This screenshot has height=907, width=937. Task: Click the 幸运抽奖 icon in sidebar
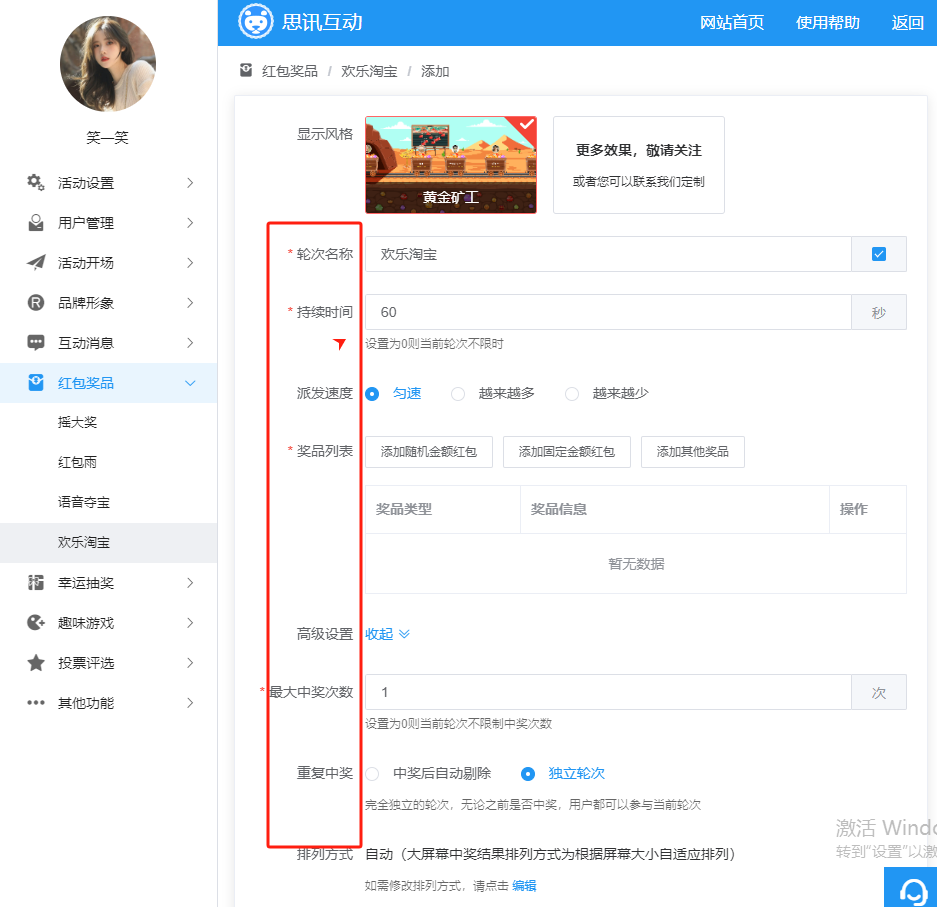pyautogui.click(x=36, y=583)
